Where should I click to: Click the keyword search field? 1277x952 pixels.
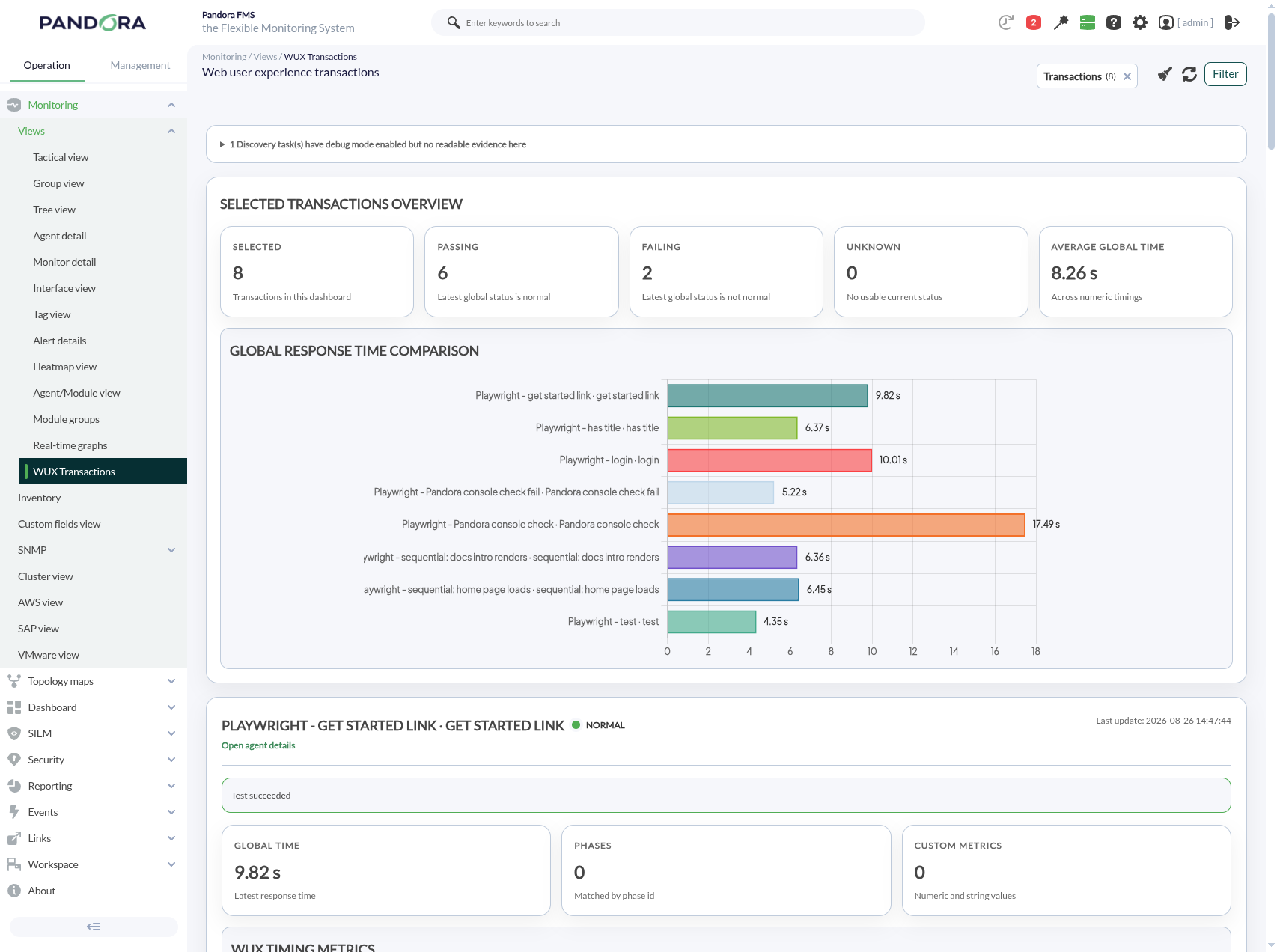coord(678,22)
